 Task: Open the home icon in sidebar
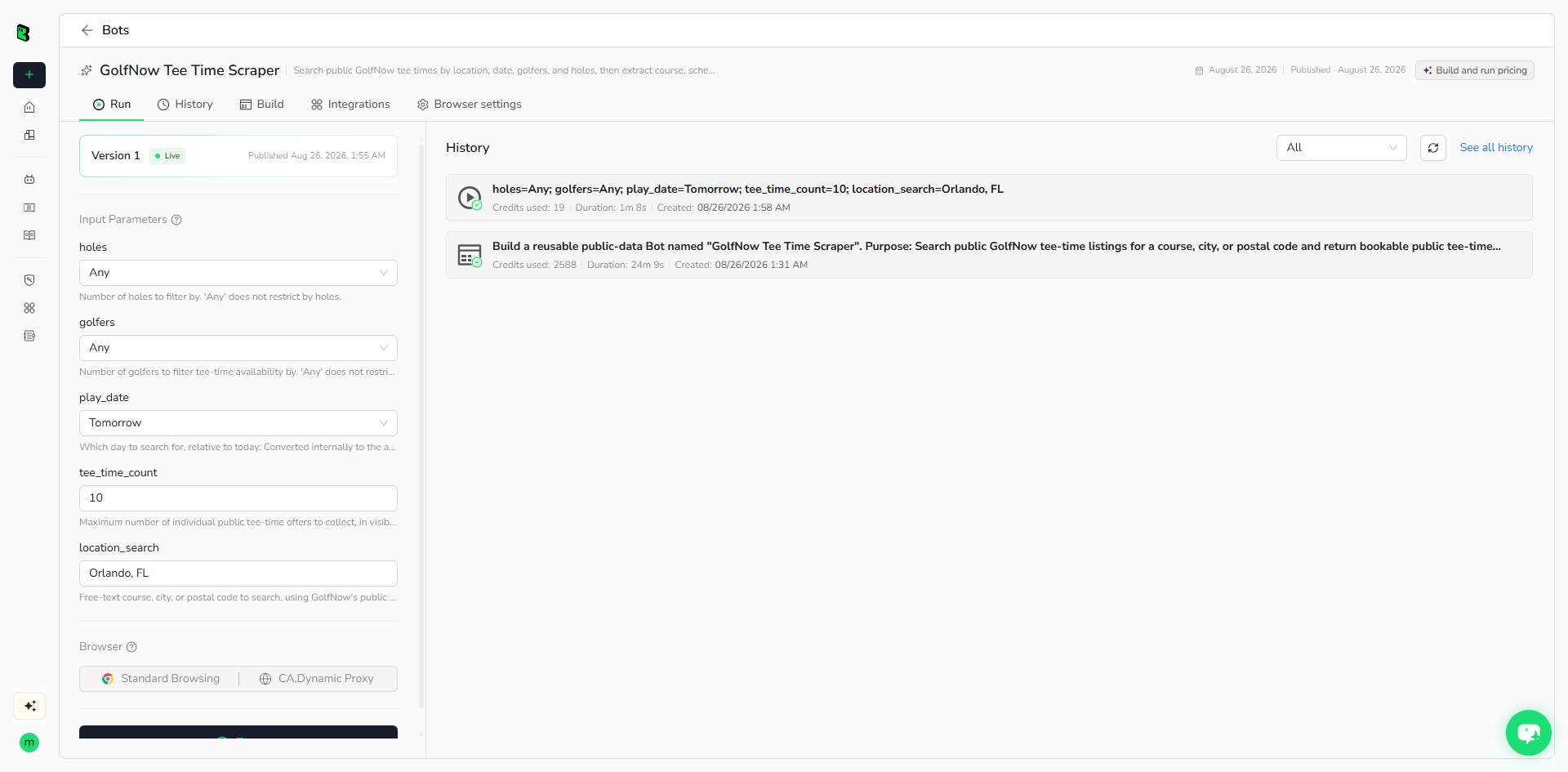29,107
